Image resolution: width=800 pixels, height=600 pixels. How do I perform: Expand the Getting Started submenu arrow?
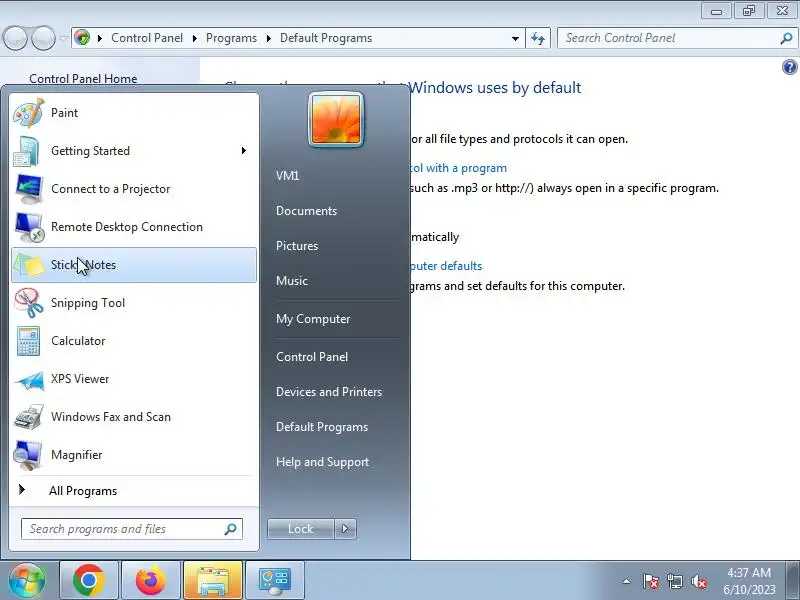(x=244, y=151)
